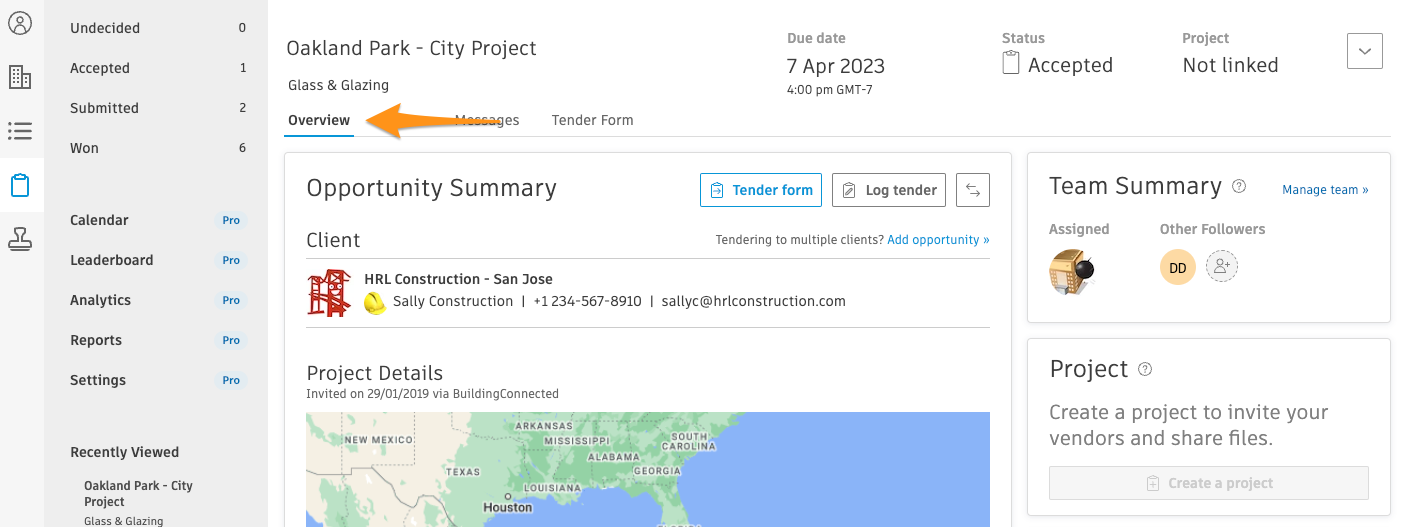
Task: Click the project location map
Action: tap(647, 469)
